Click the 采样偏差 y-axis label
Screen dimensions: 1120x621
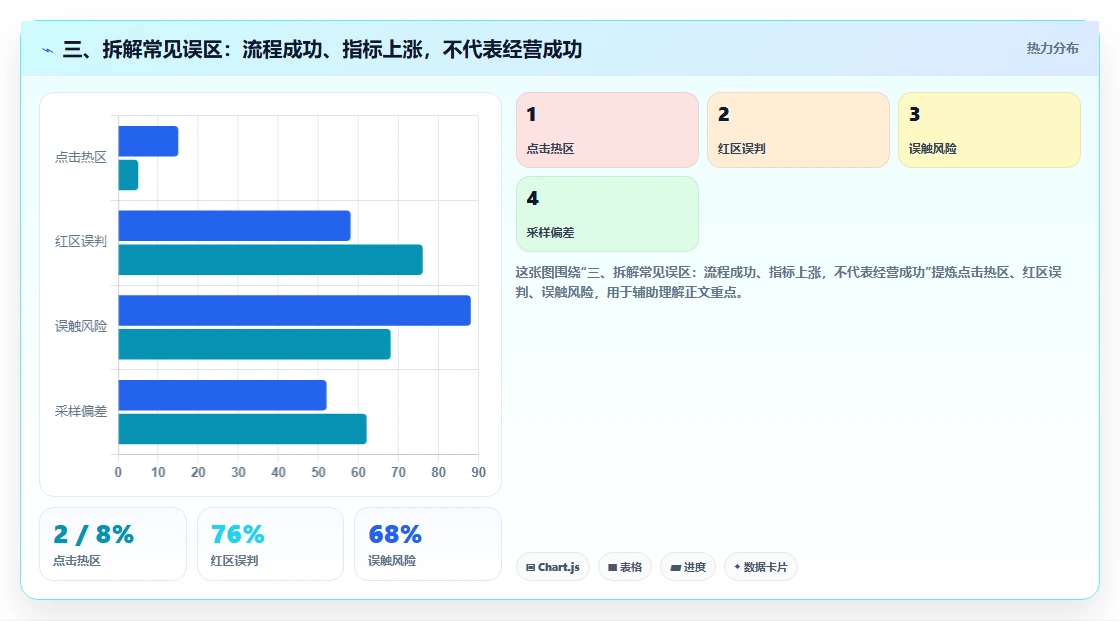(81, 412)
